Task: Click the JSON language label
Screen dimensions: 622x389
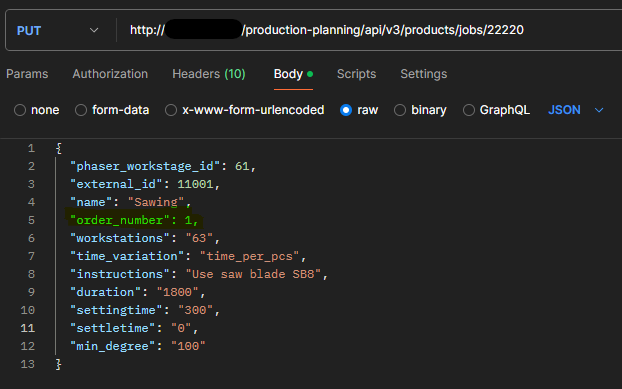Action: coord(564,110)
